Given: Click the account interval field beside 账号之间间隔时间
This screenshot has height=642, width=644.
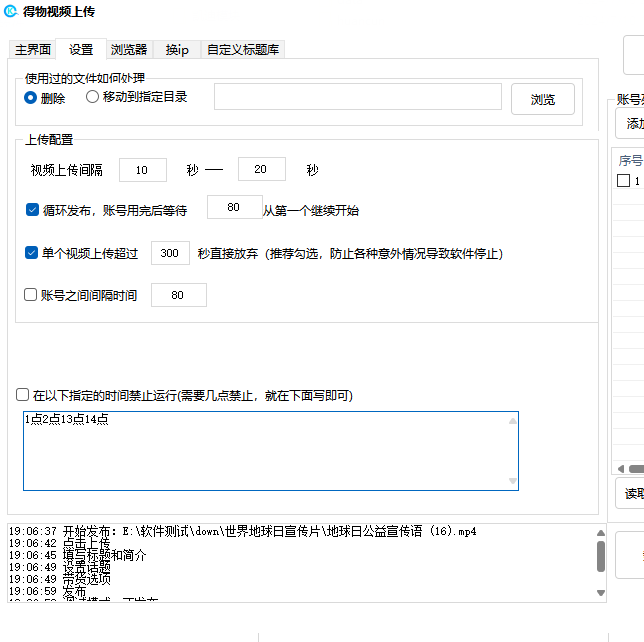Looking at the screenshot, I should 179,295.
